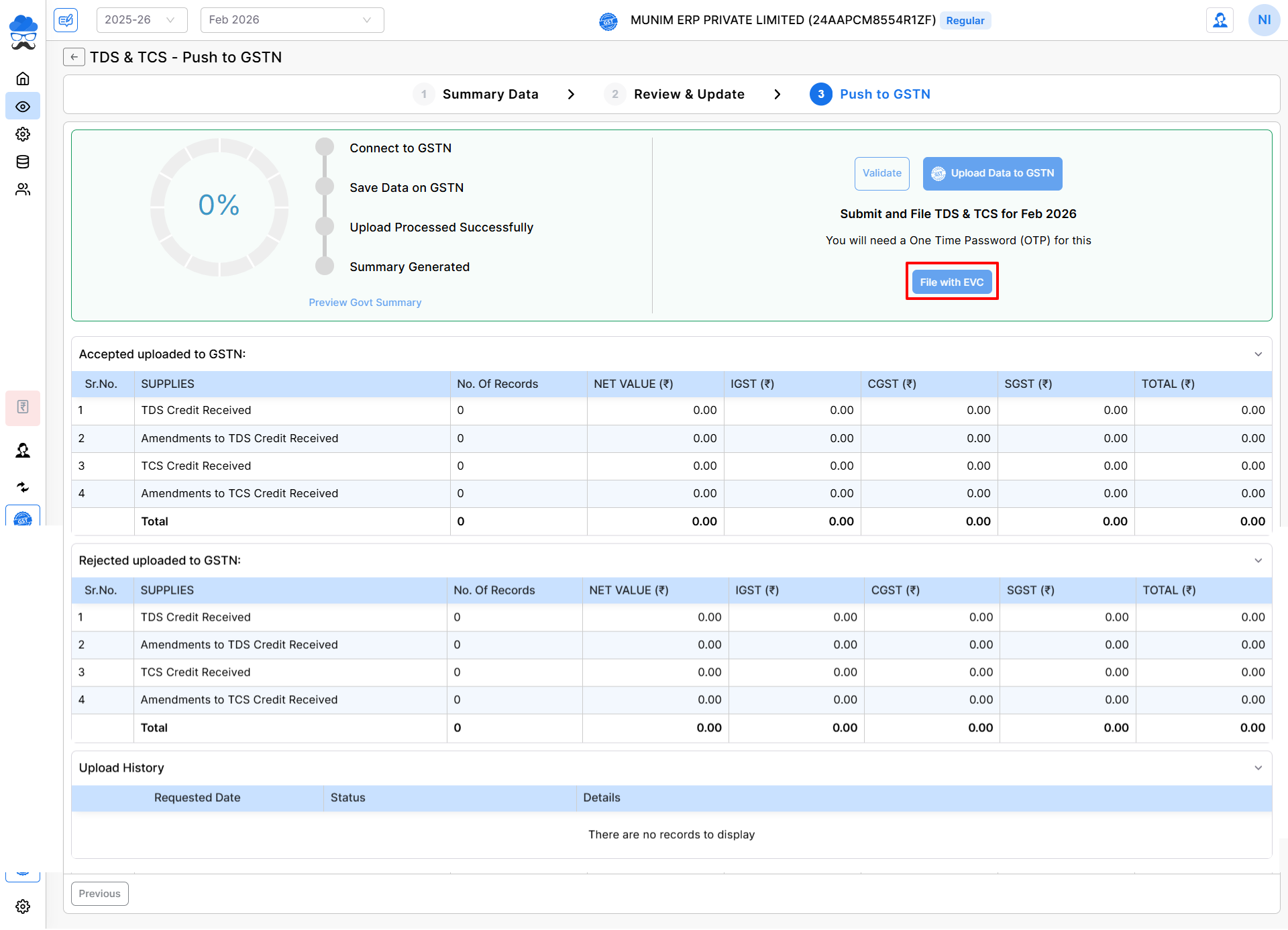Go to Summary Data step
The height and width of the screenshot is (930, 1288).
[x=490, y=95]
